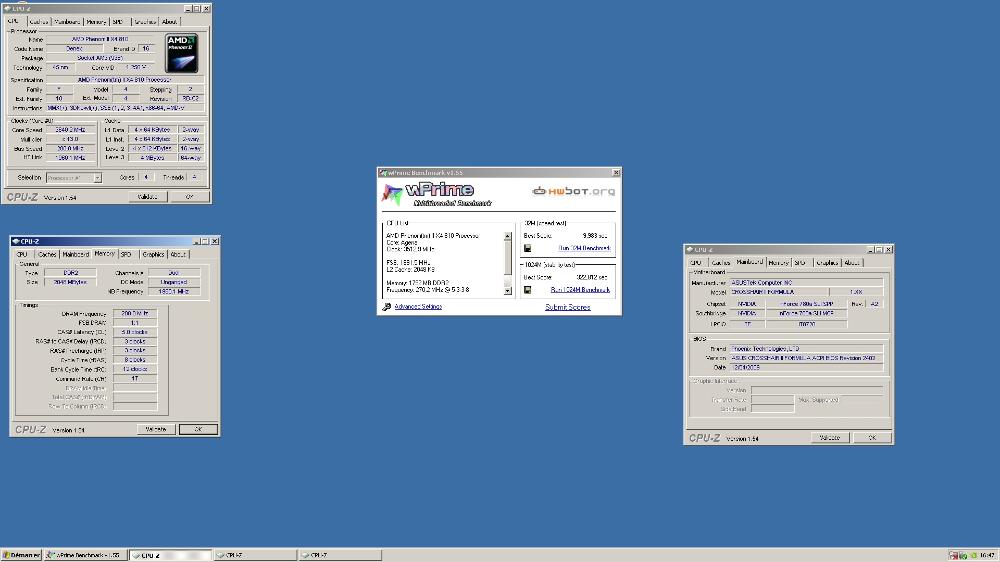1000x562 pixels.
Task: Click Submit Scores link in wPrime
Action: pyautogui.click(x=568, y=307)
